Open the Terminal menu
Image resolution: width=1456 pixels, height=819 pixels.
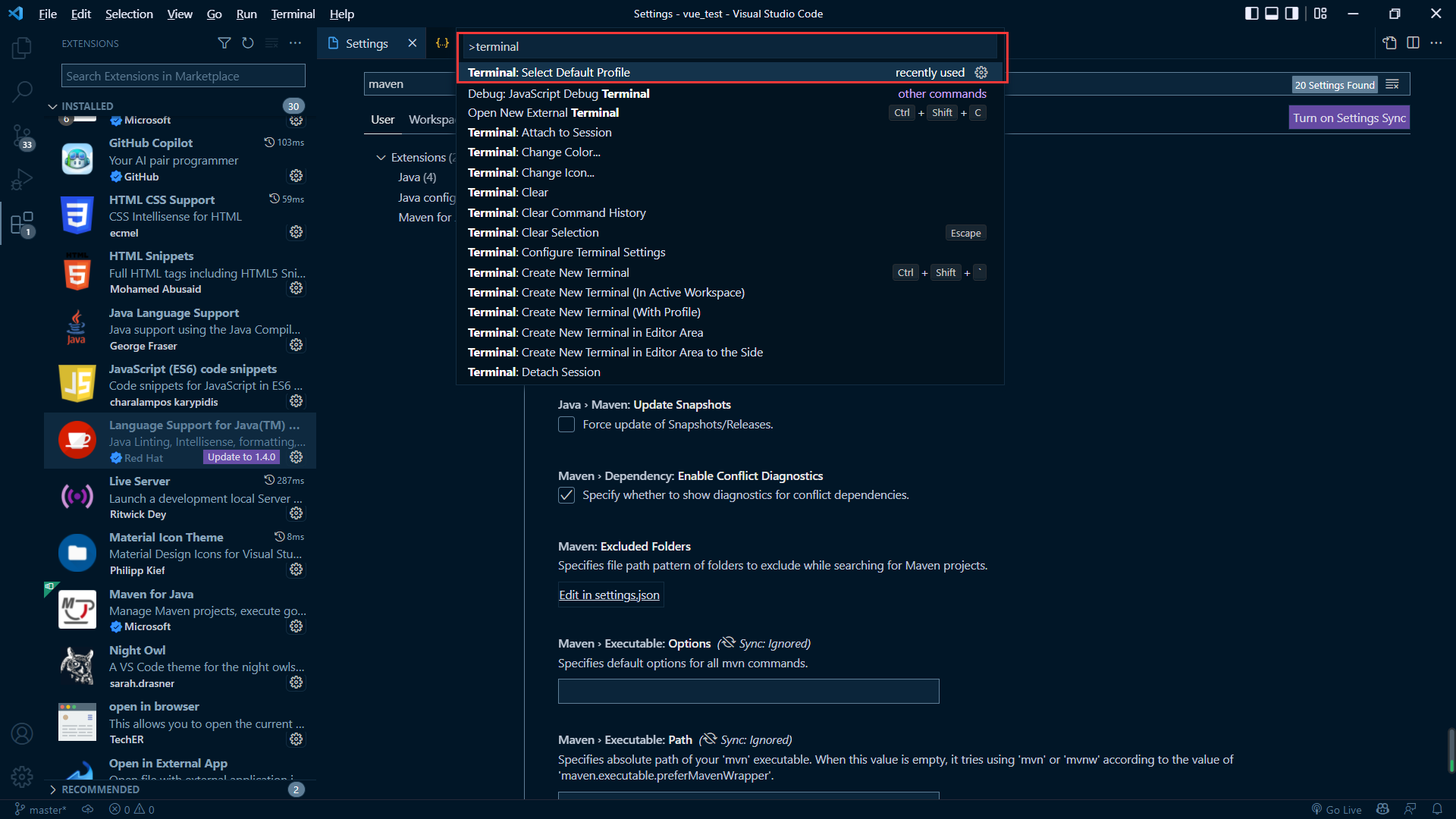click(x=293, y=14)
